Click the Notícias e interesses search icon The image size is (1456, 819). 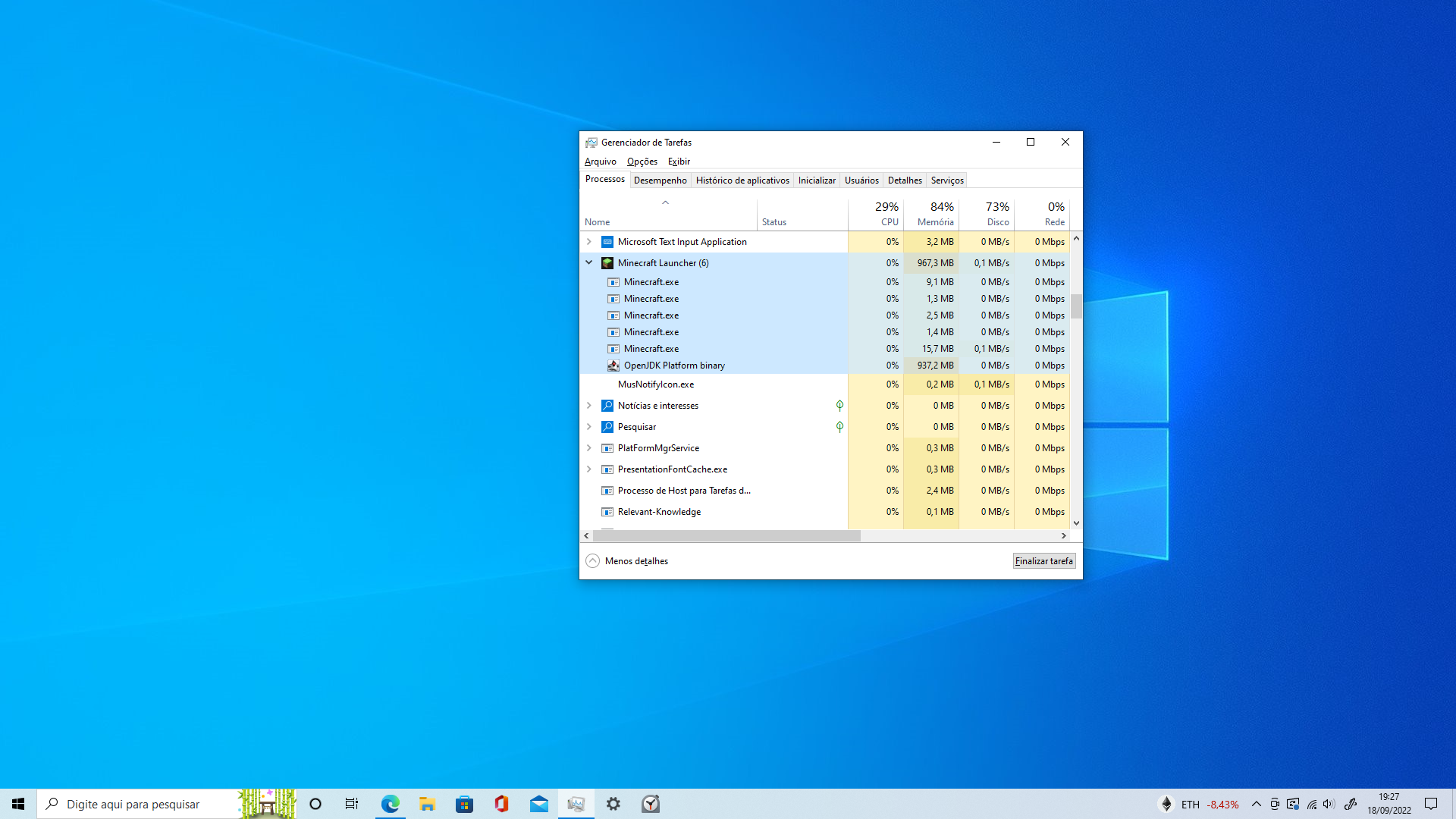[607, 406]
